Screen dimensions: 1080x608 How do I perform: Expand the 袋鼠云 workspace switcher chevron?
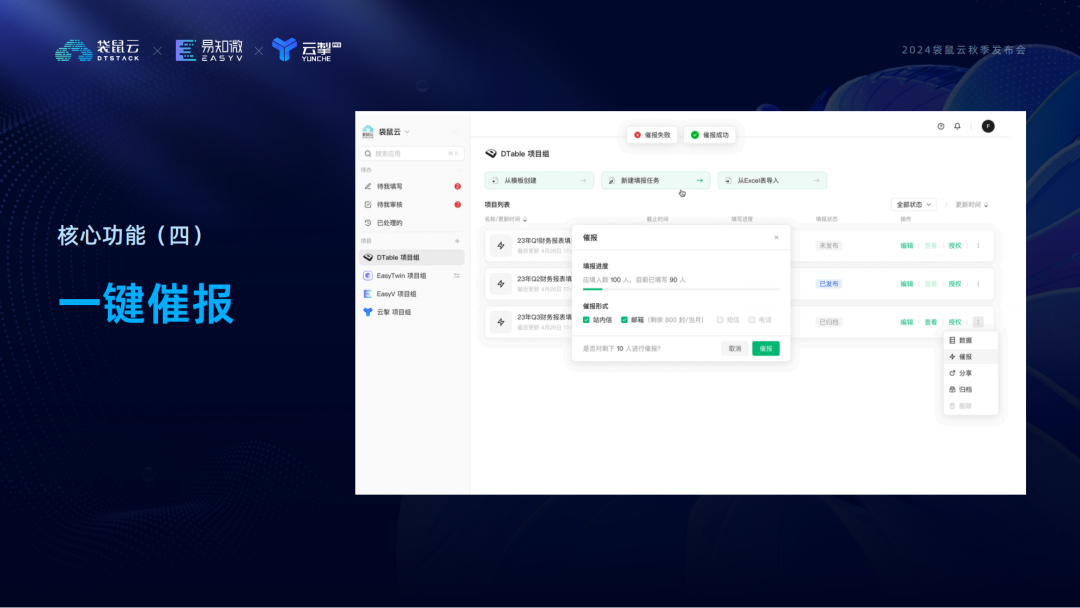click(409, 131)
